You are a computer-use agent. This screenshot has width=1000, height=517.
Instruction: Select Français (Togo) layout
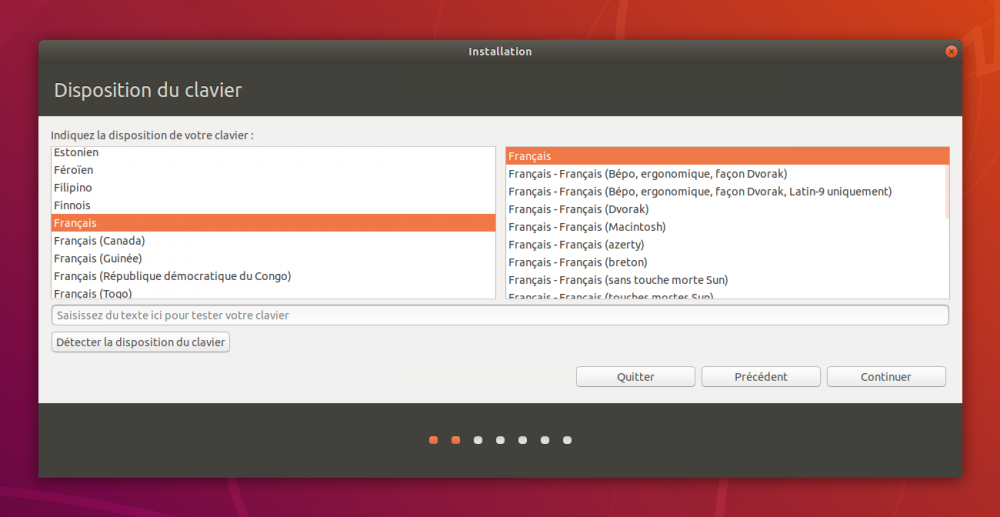pos(273,293)
